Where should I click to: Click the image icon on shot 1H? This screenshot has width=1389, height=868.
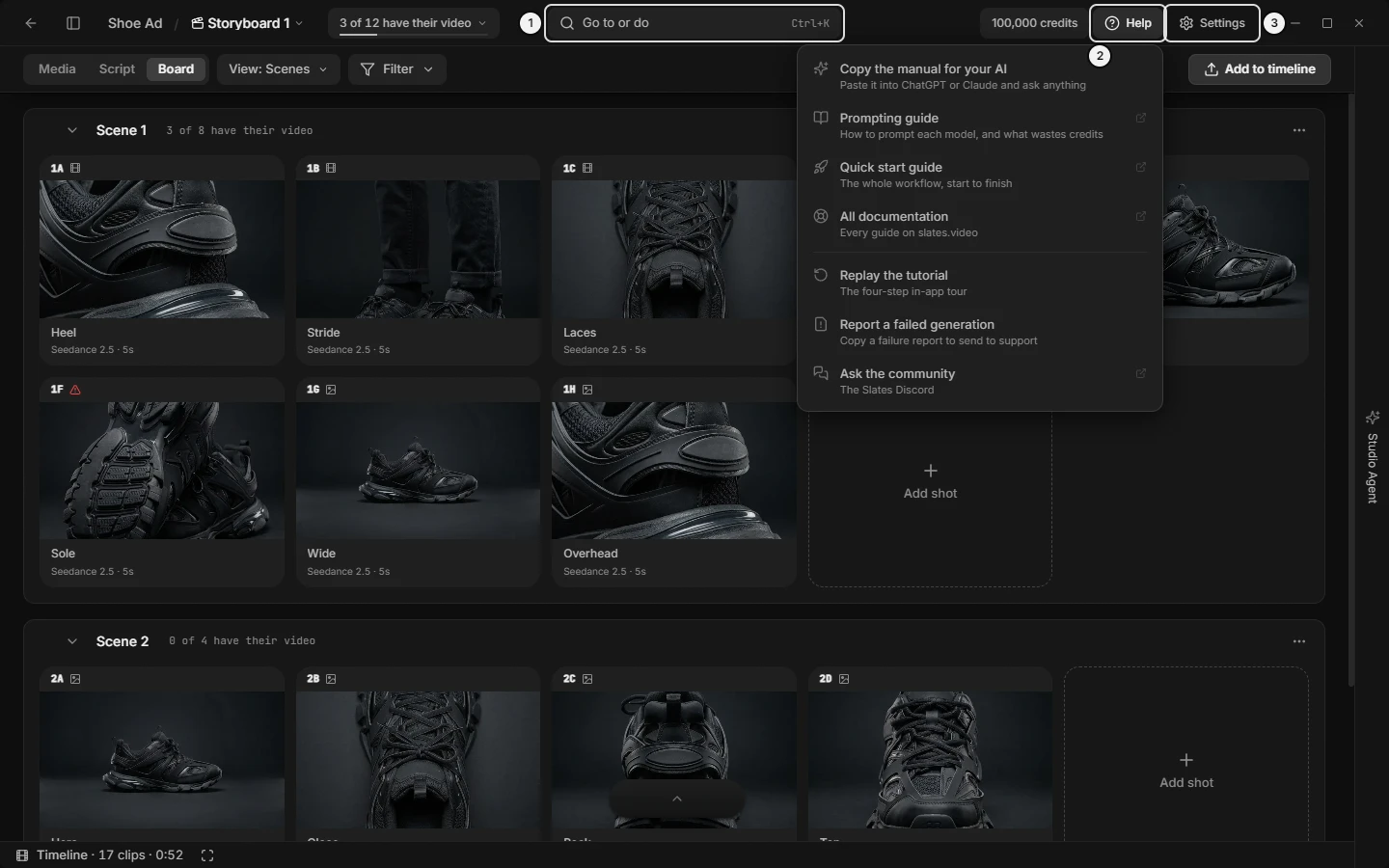(x=587, y=390)
